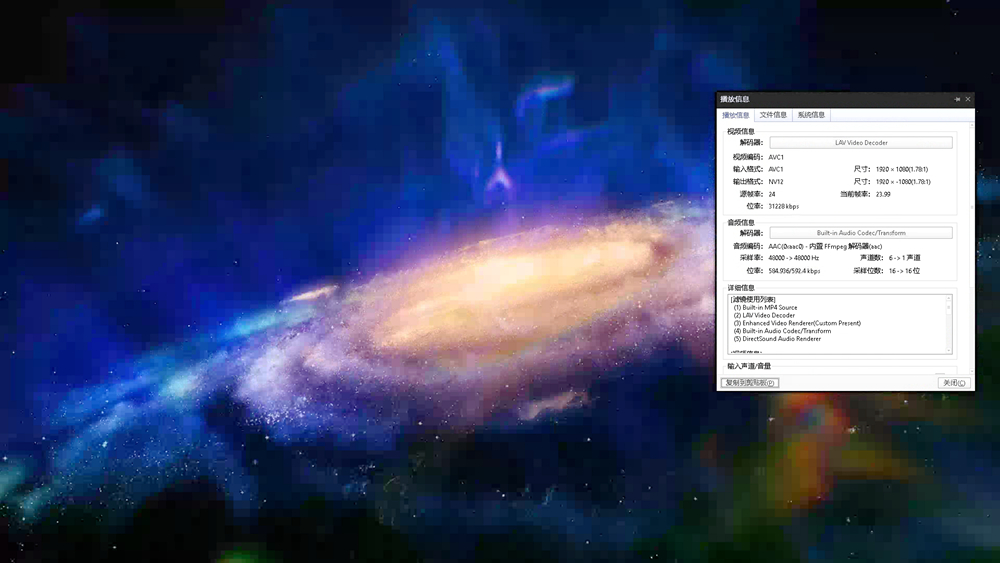Click the up arrow of the 详细信息 list scrollbar

click(x=949, y=298)
